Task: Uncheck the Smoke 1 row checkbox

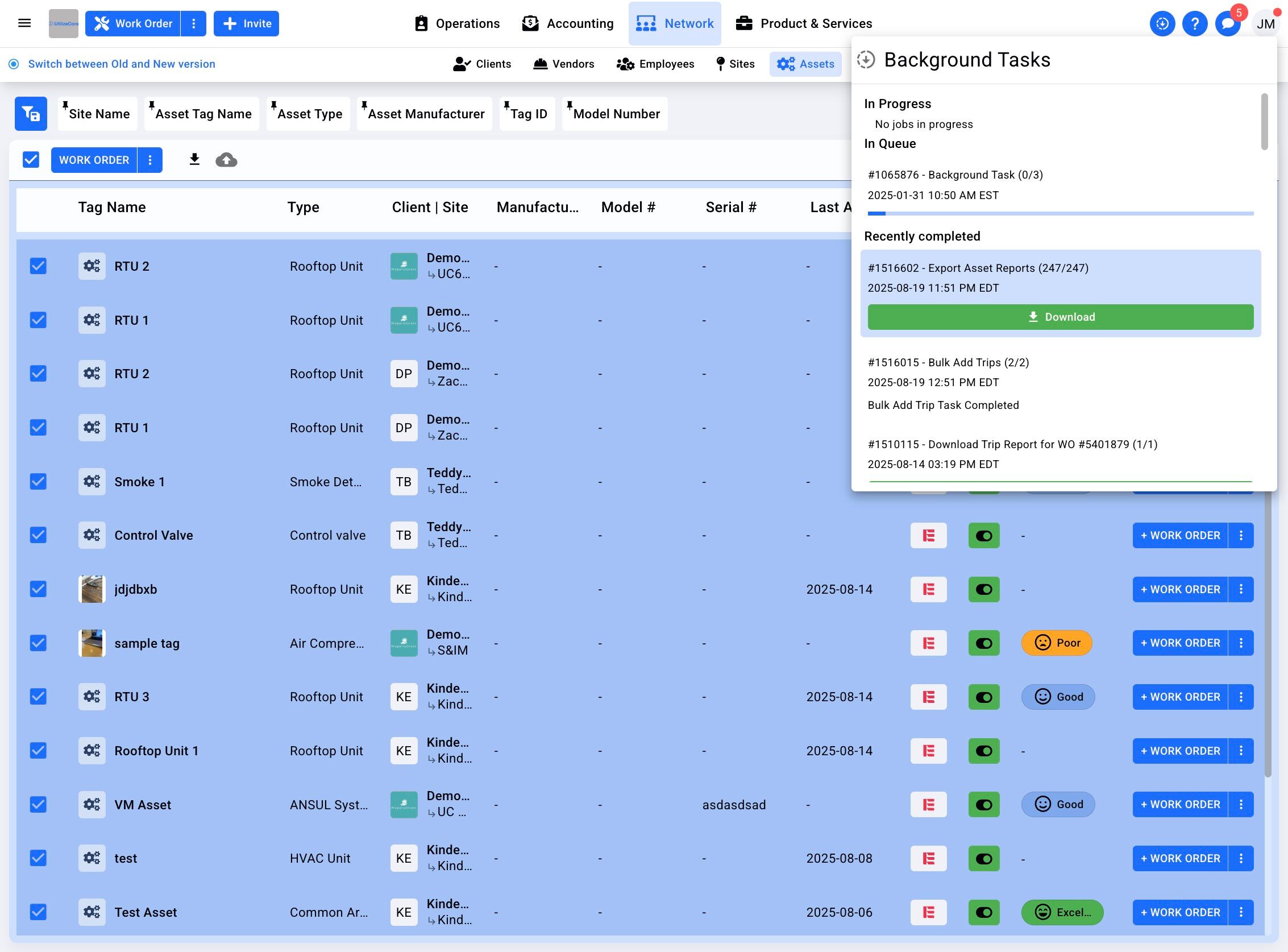Action: 38,481
